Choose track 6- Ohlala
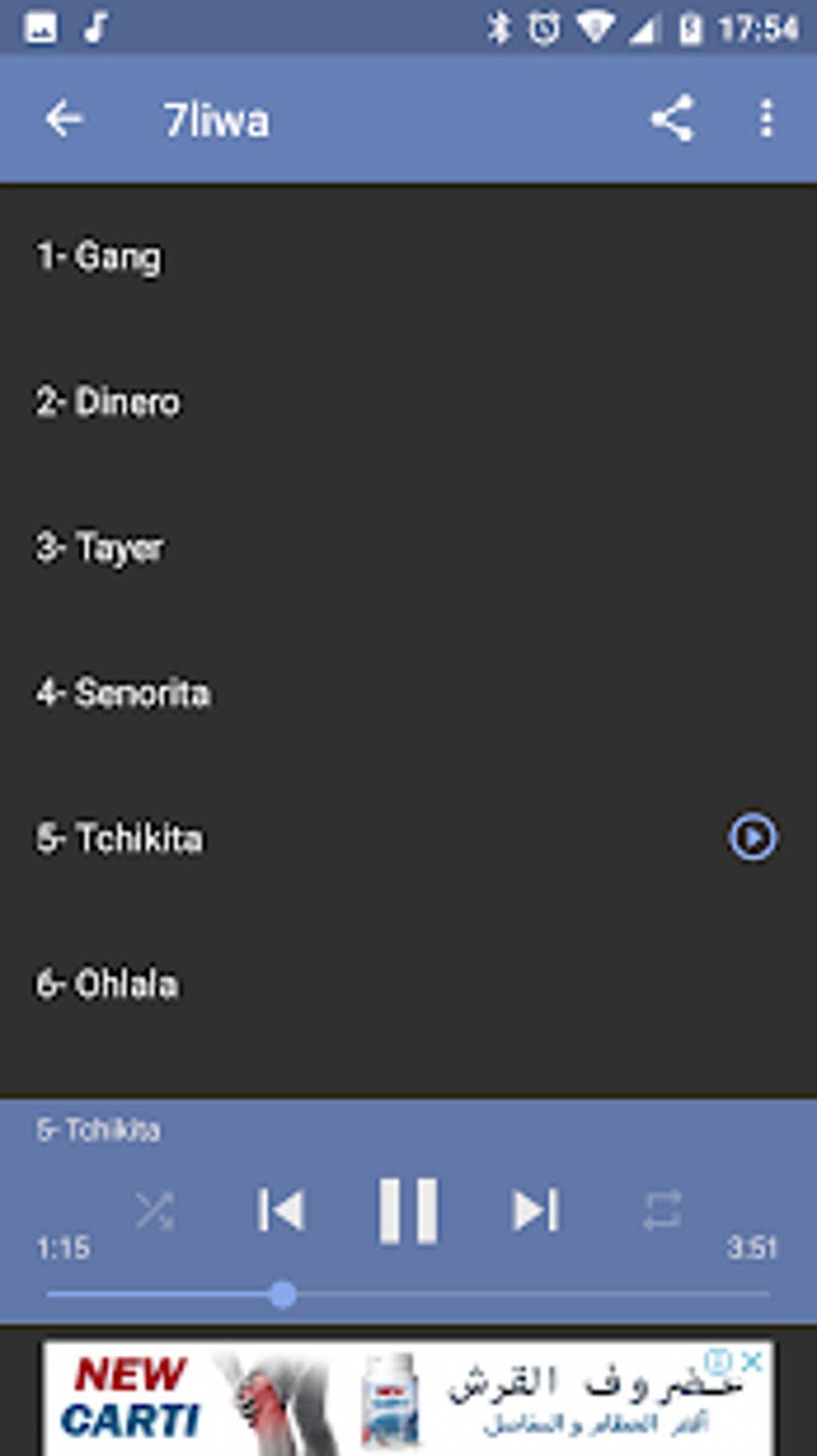Viewport: 817px width, 1456px height. point(107,984)
